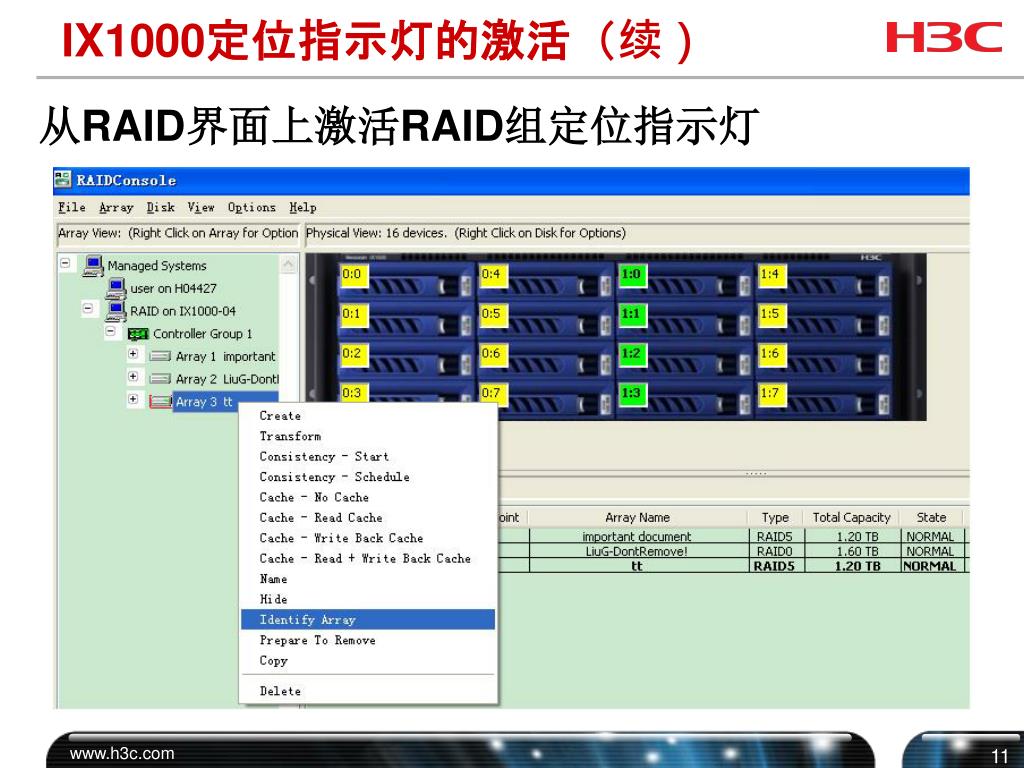Select disk slot 1:7 label
Image resolution: width=1024 pixels, height=768 pixels.
point(771,392)
